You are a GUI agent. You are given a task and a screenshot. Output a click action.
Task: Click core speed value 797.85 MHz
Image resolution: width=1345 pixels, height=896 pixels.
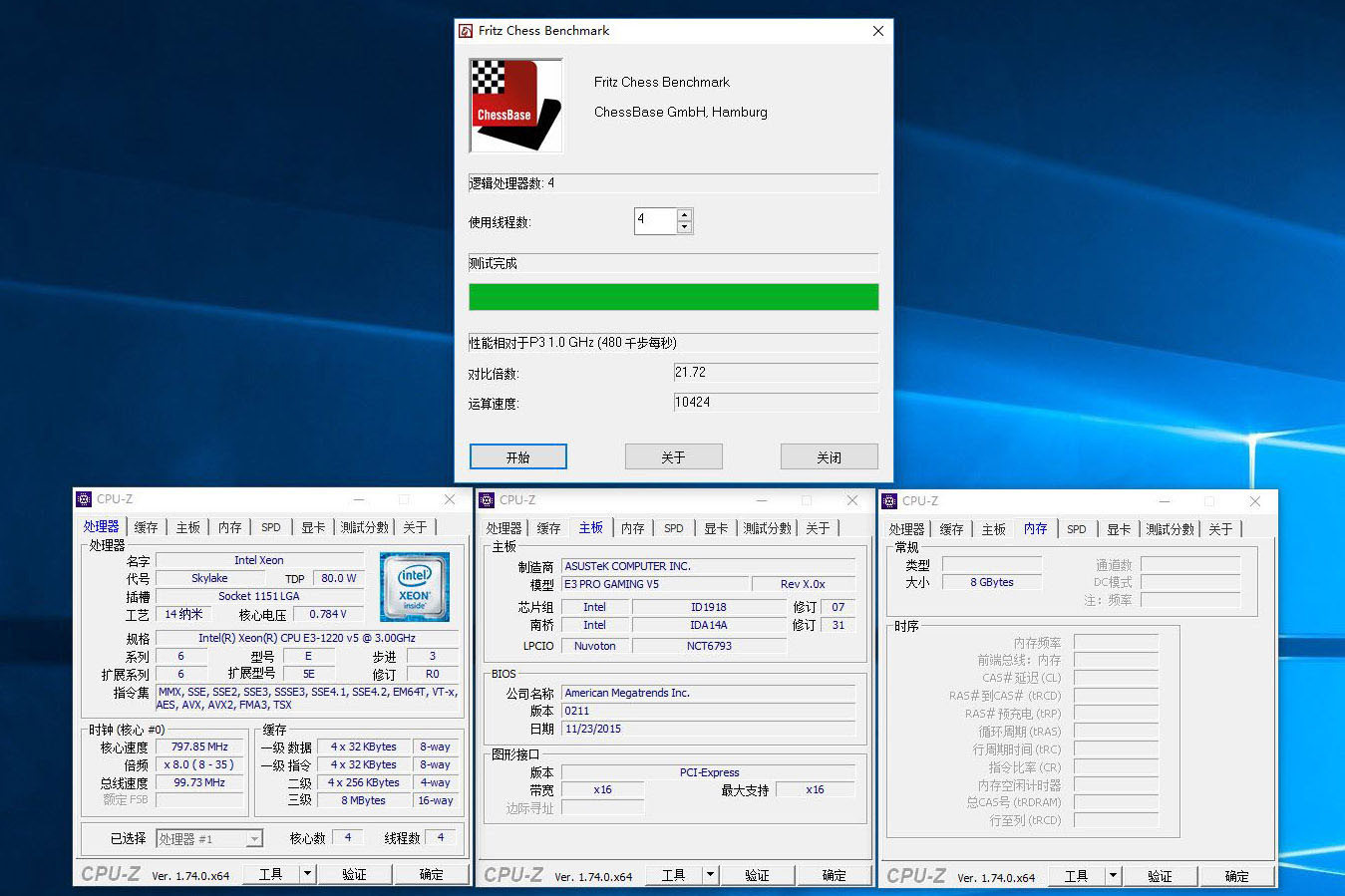pyautogui.click(x=199, y=747)
